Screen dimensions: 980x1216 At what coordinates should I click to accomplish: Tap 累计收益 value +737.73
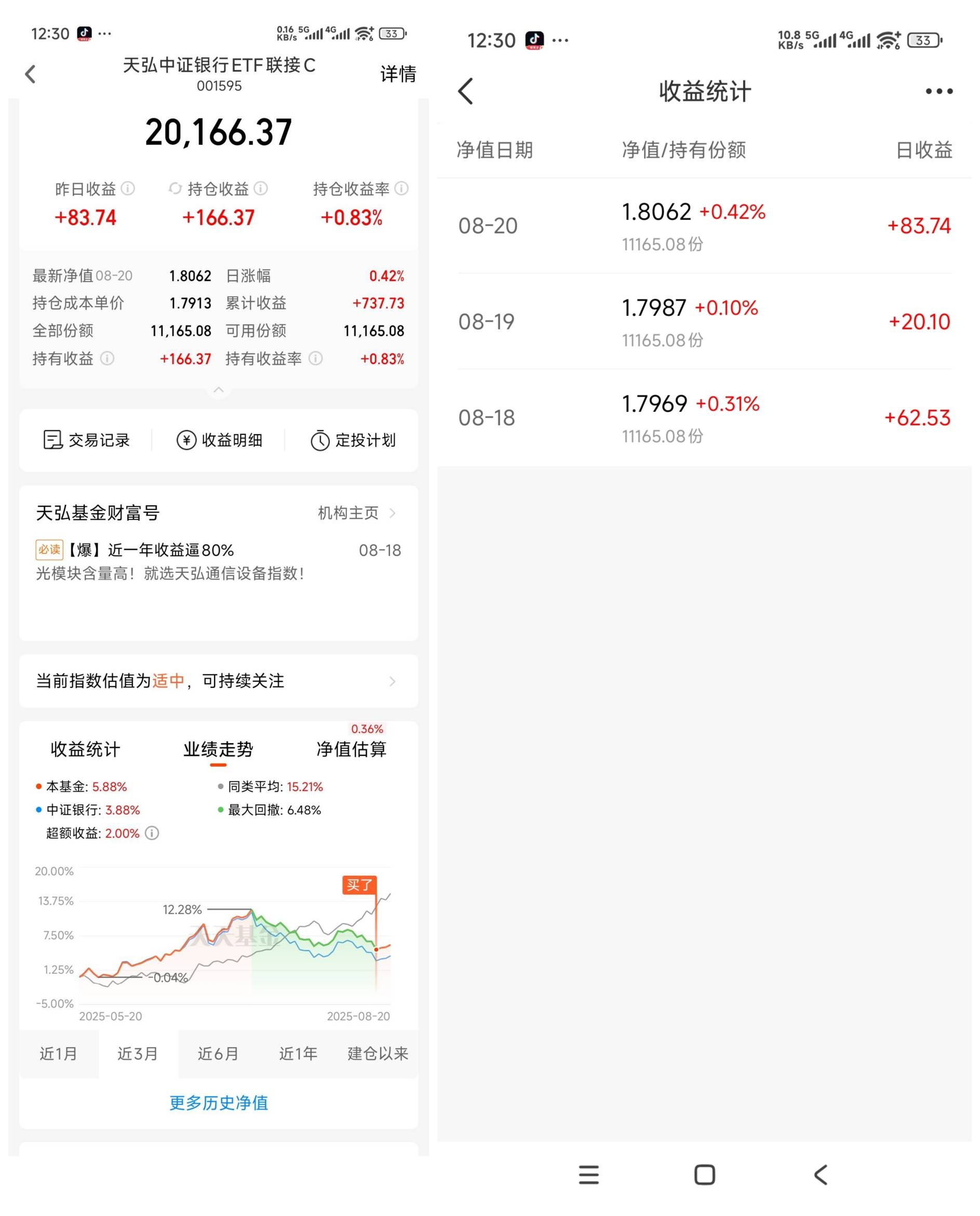(x=378, y=304)
